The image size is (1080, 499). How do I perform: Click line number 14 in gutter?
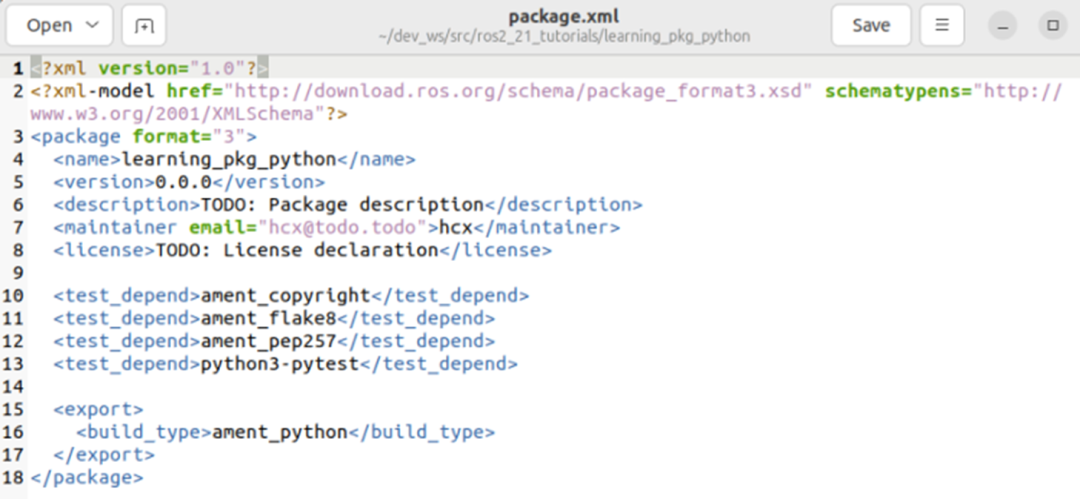[x=12, y=387]
